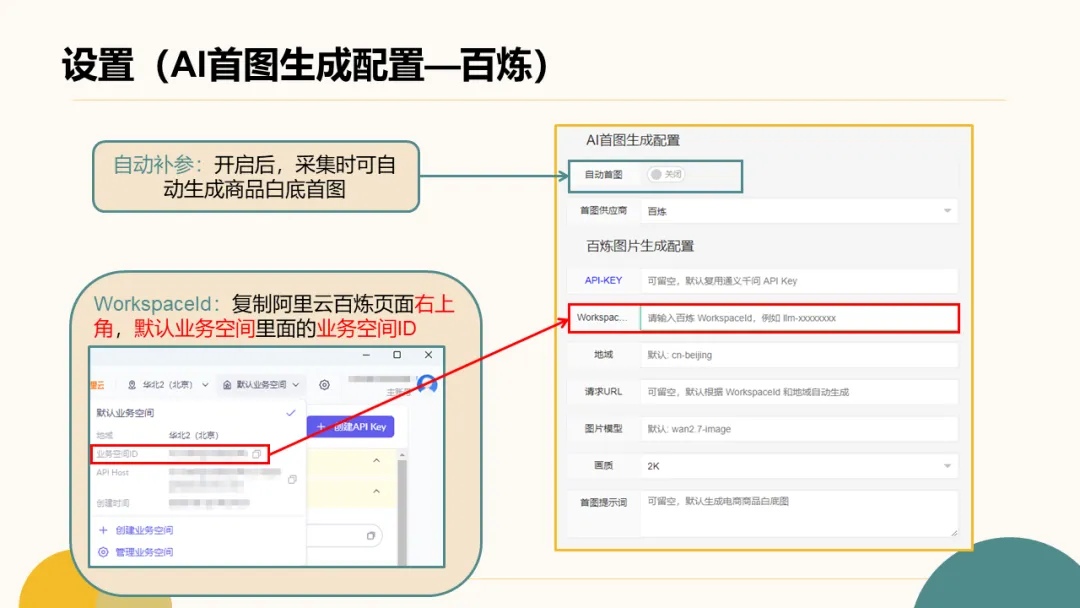The image size is (1080, 608).
Task: Click the 地域 field with cn-beijing placeholder
Action: click(x=799, y=355)
